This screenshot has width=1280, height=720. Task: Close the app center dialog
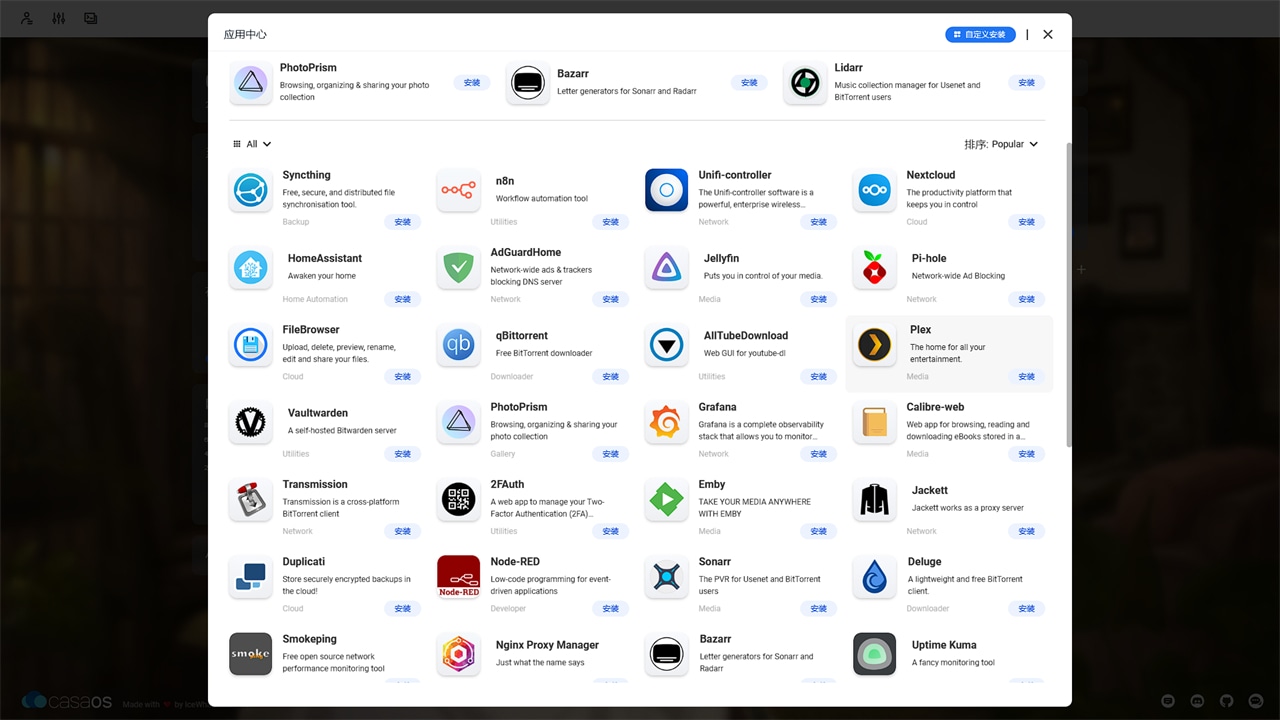1048,34
